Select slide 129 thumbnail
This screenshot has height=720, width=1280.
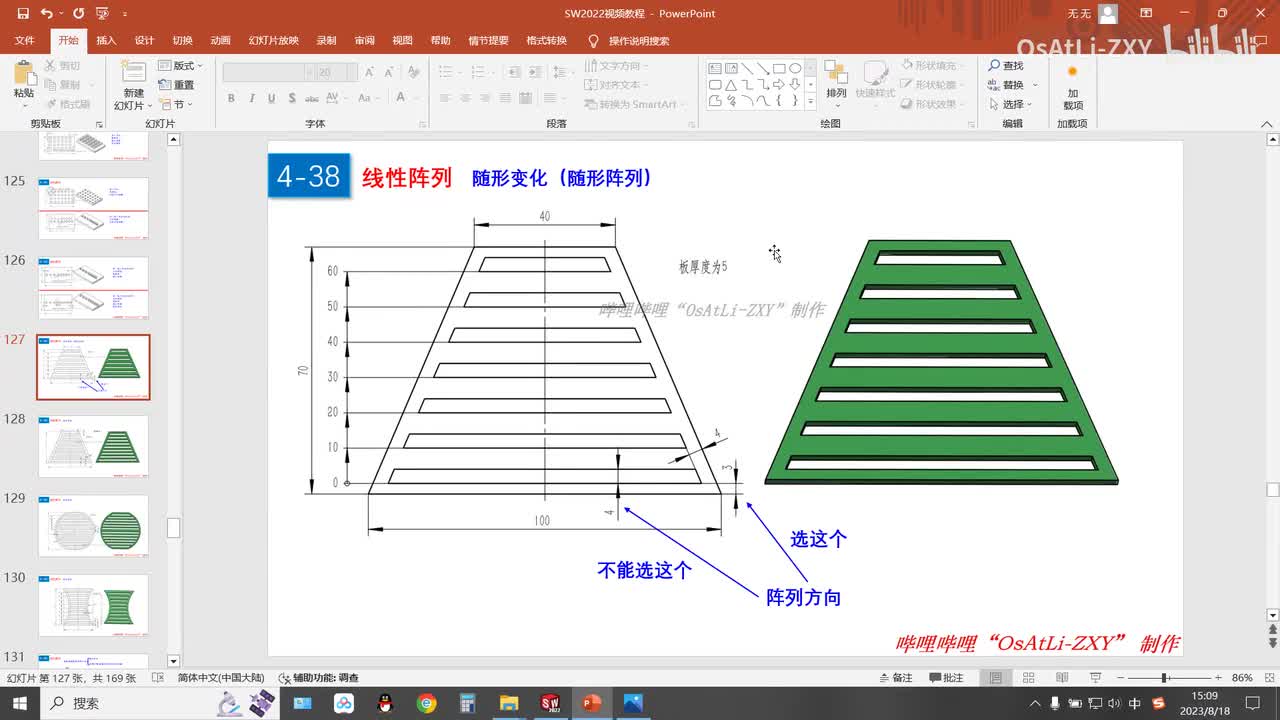pyautogui.click(x=93, y=526)
